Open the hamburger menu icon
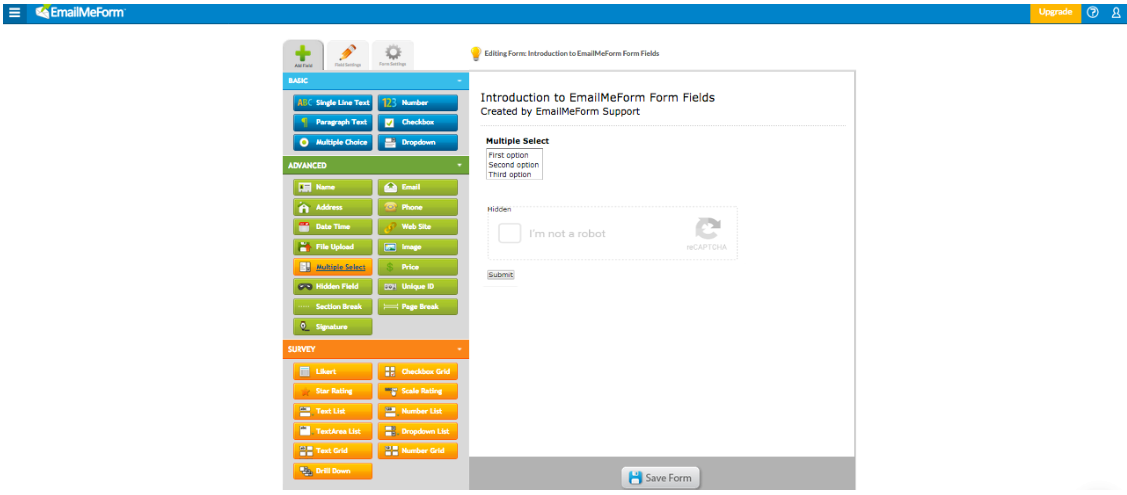This screenshot has width=1127, height=495. coord(14,12)
